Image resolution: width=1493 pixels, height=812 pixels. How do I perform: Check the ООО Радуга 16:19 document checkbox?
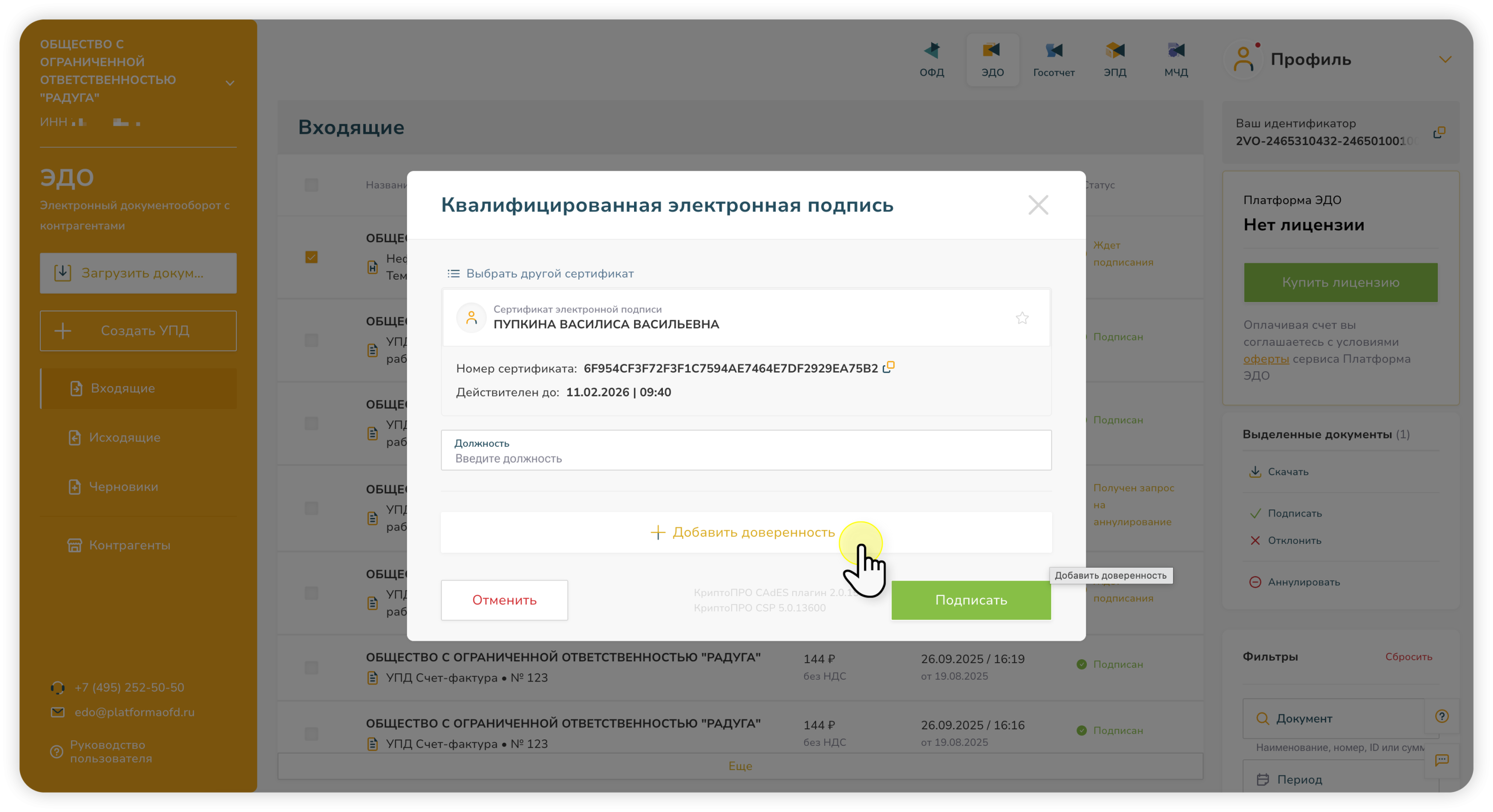click(x=311, y=667)
